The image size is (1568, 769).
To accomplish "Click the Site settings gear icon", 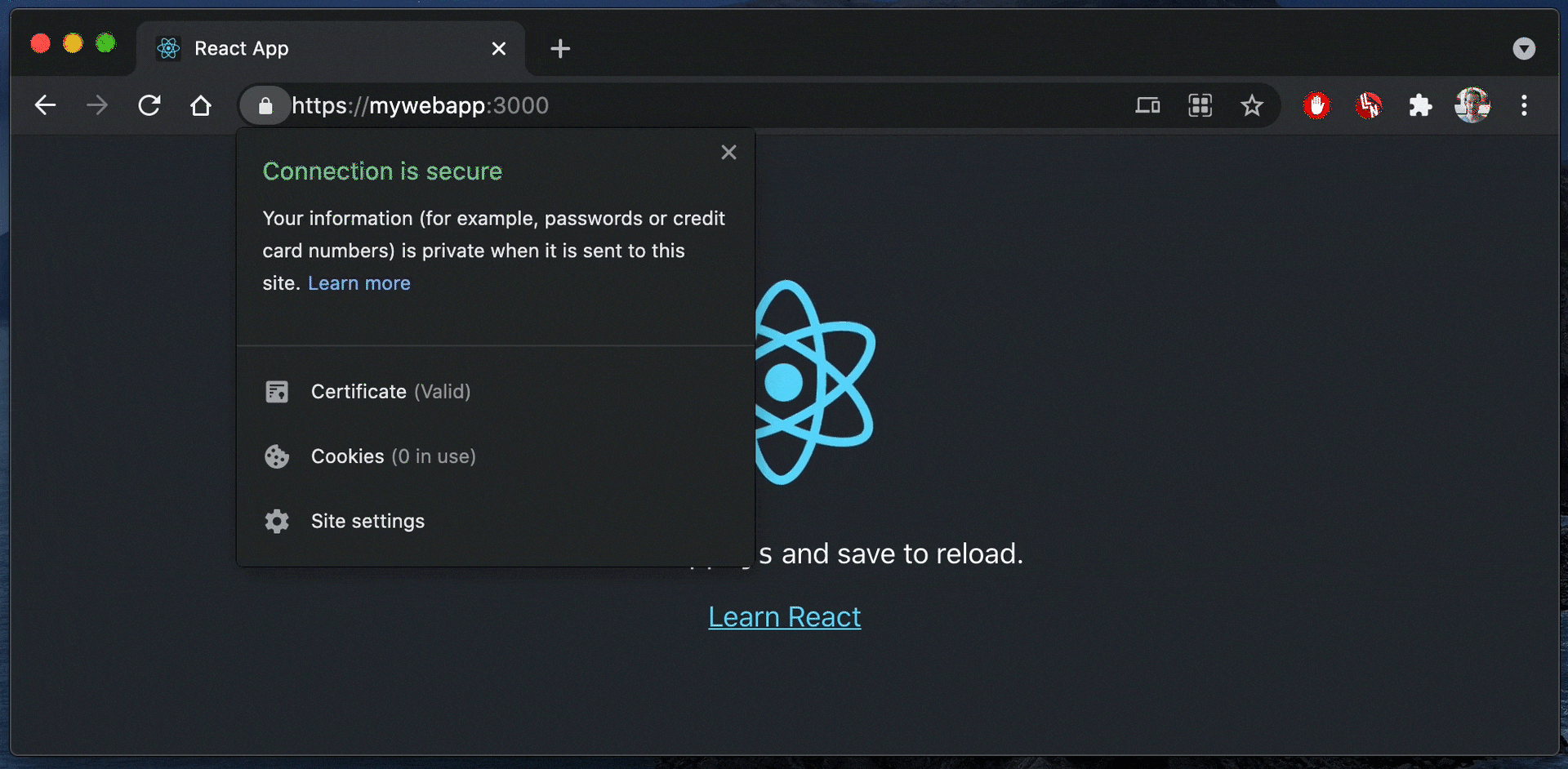I will coord(277,521).
